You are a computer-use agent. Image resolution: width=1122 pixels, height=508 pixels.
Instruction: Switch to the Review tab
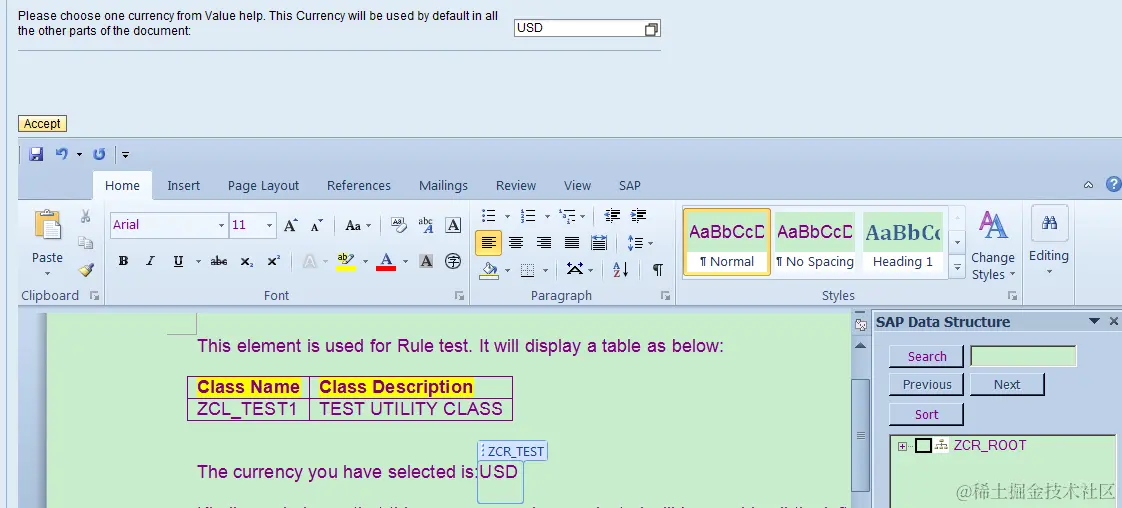pos(516,185)
